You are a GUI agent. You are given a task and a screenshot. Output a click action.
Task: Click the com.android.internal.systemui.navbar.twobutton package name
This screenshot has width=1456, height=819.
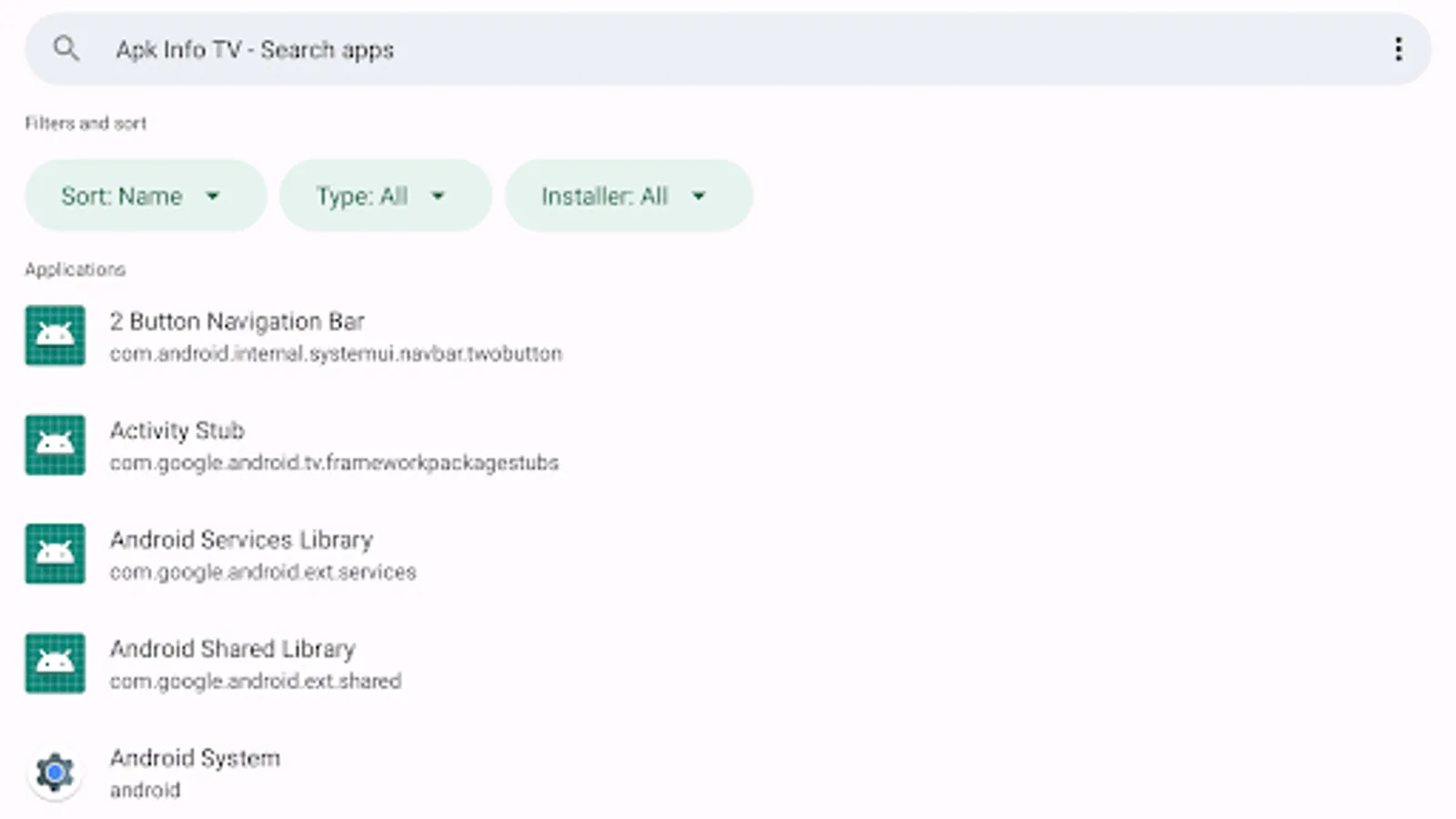click(336, 353)
